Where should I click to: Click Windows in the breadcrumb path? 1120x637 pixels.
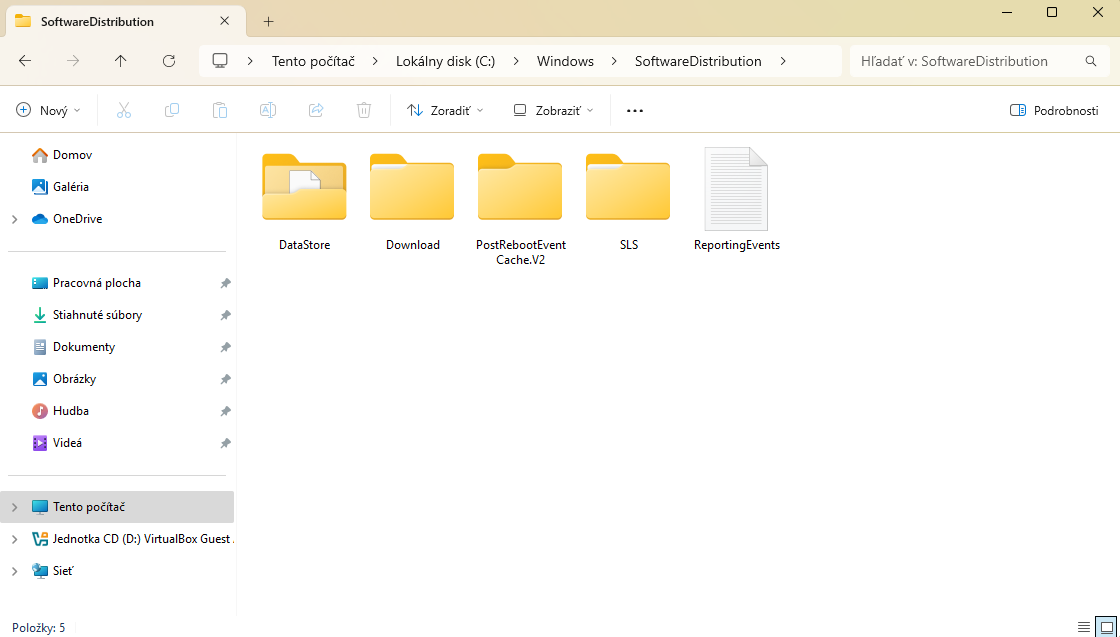[x=565, y=61]
